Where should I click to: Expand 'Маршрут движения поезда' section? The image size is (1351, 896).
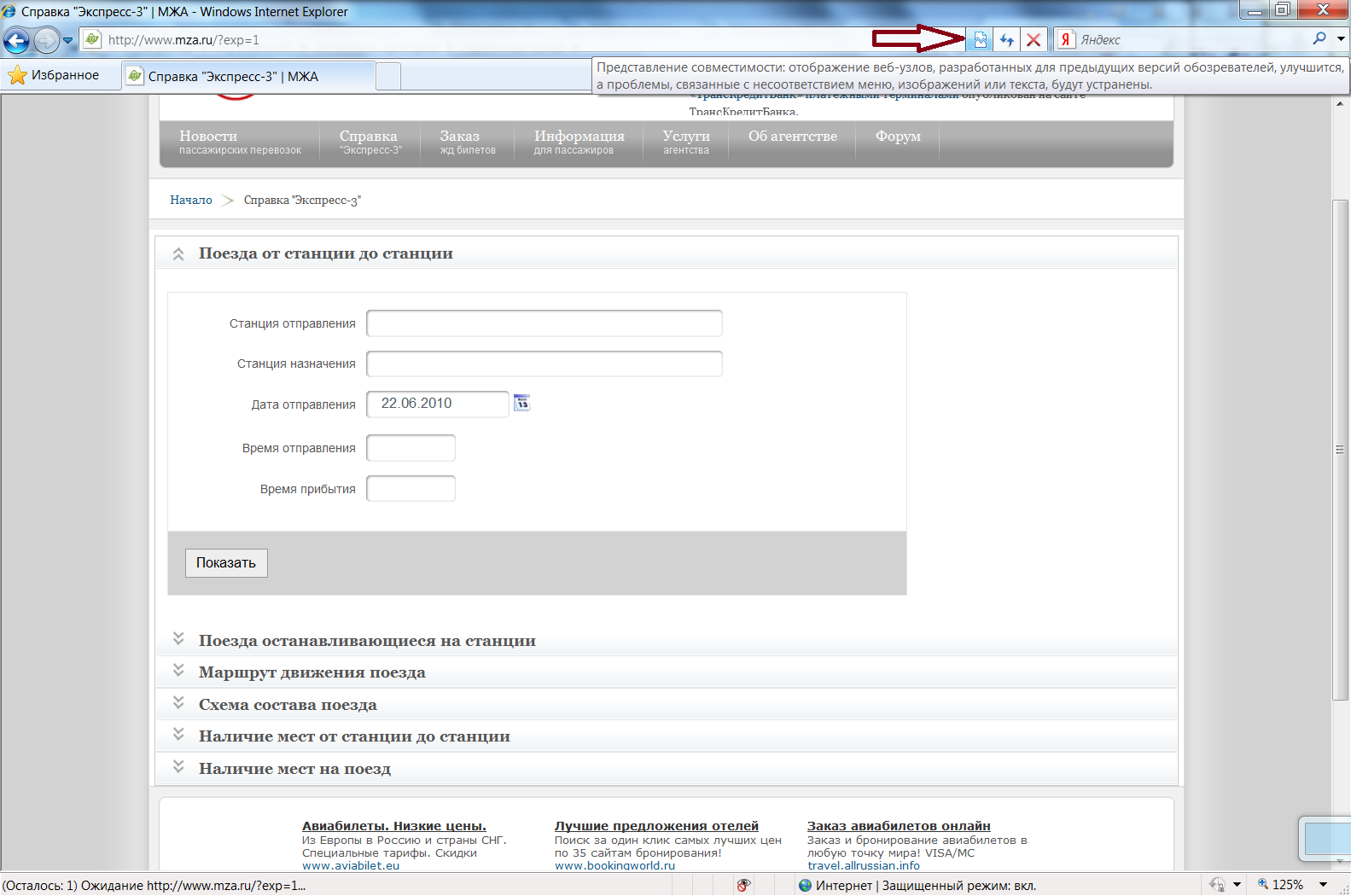[x=178, y=672]
